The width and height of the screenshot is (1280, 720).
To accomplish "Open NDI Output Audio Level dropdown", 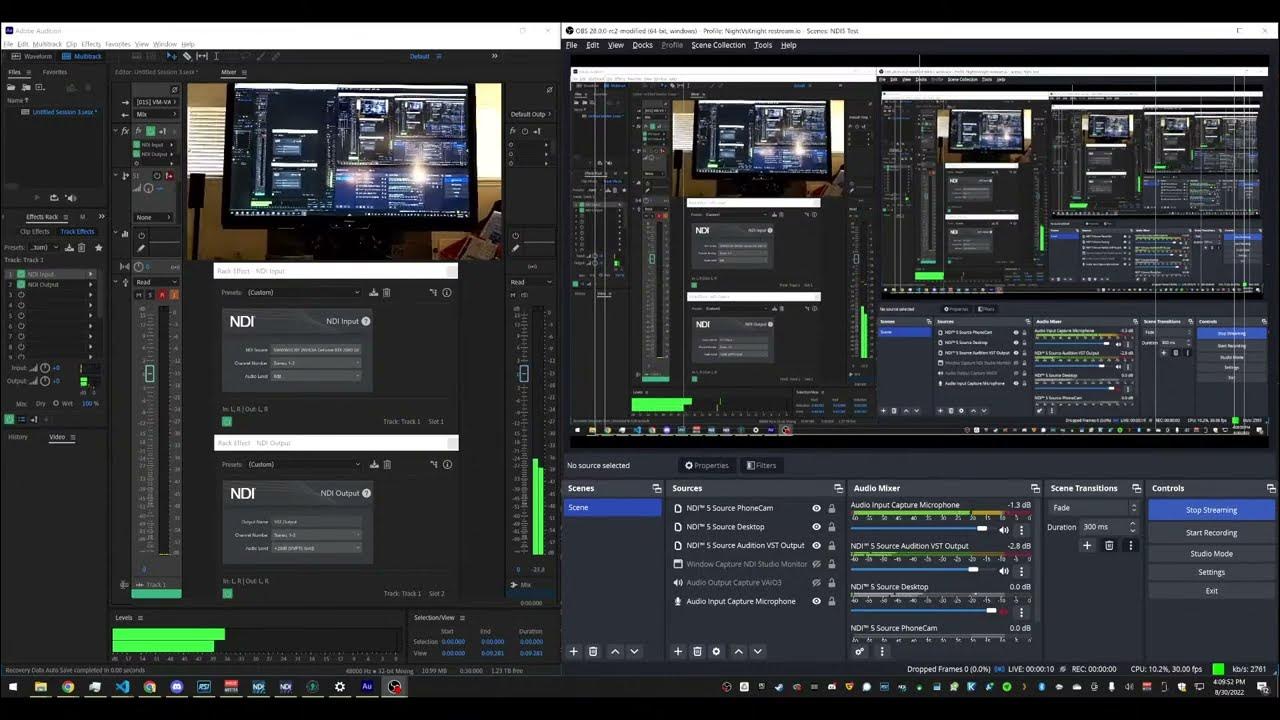I will pyautogui.click(x=316, y=548).
